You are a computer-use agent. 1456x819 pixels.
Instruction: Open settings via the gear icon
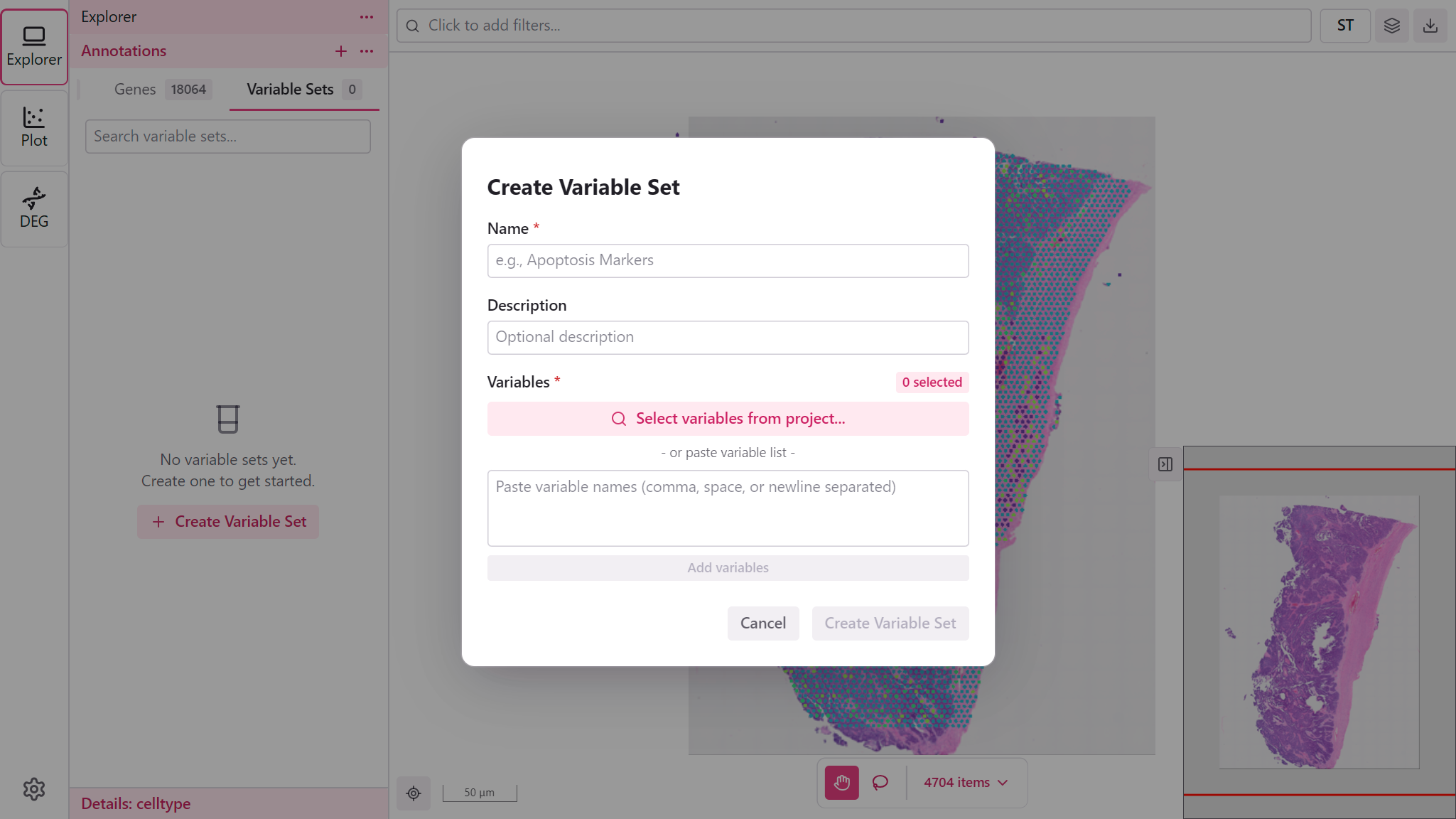tap(34, 788)
